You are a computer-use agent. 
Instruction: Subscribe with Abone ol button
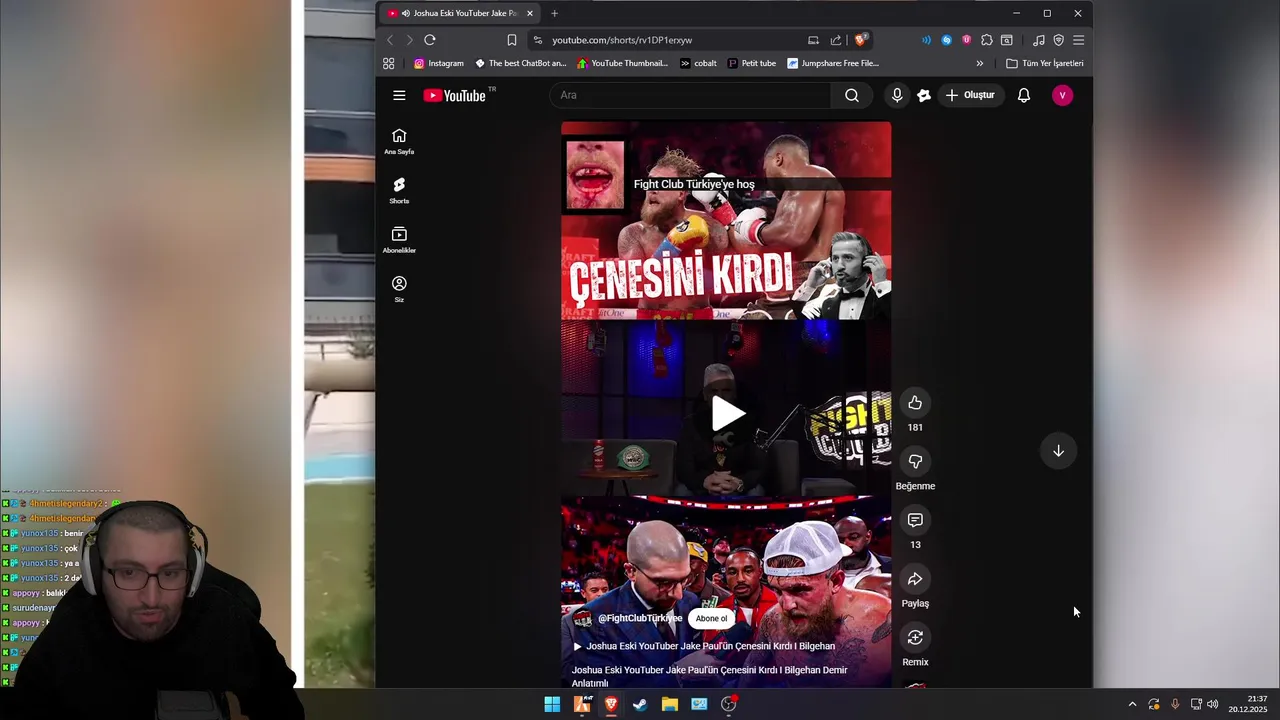click(x=711, y=618)
